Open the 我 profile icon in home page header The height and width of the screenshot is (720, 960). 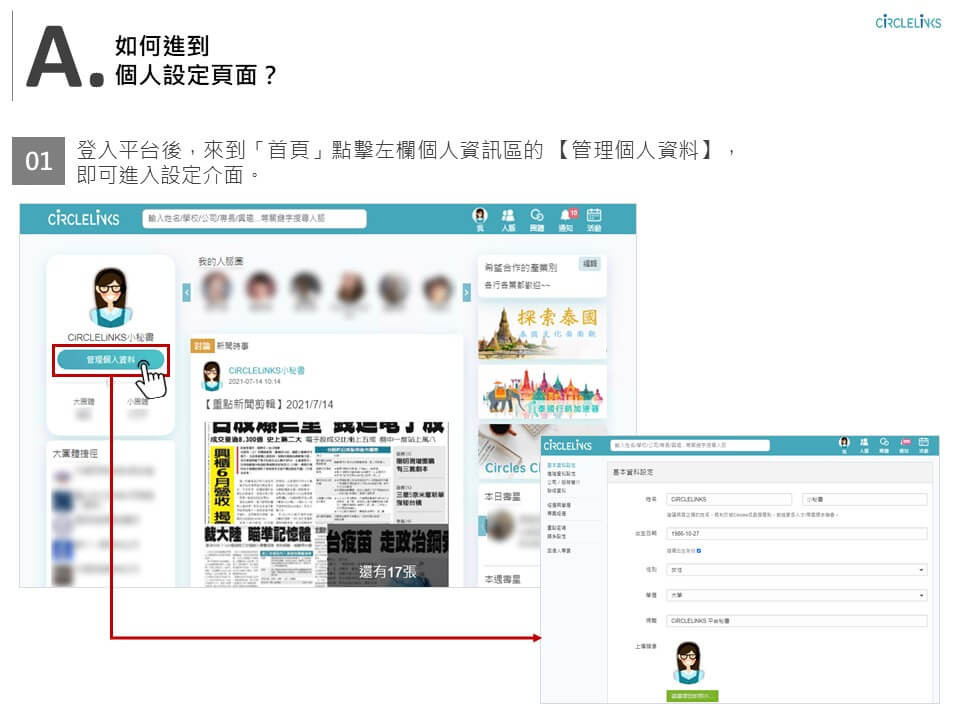[480, 219]
